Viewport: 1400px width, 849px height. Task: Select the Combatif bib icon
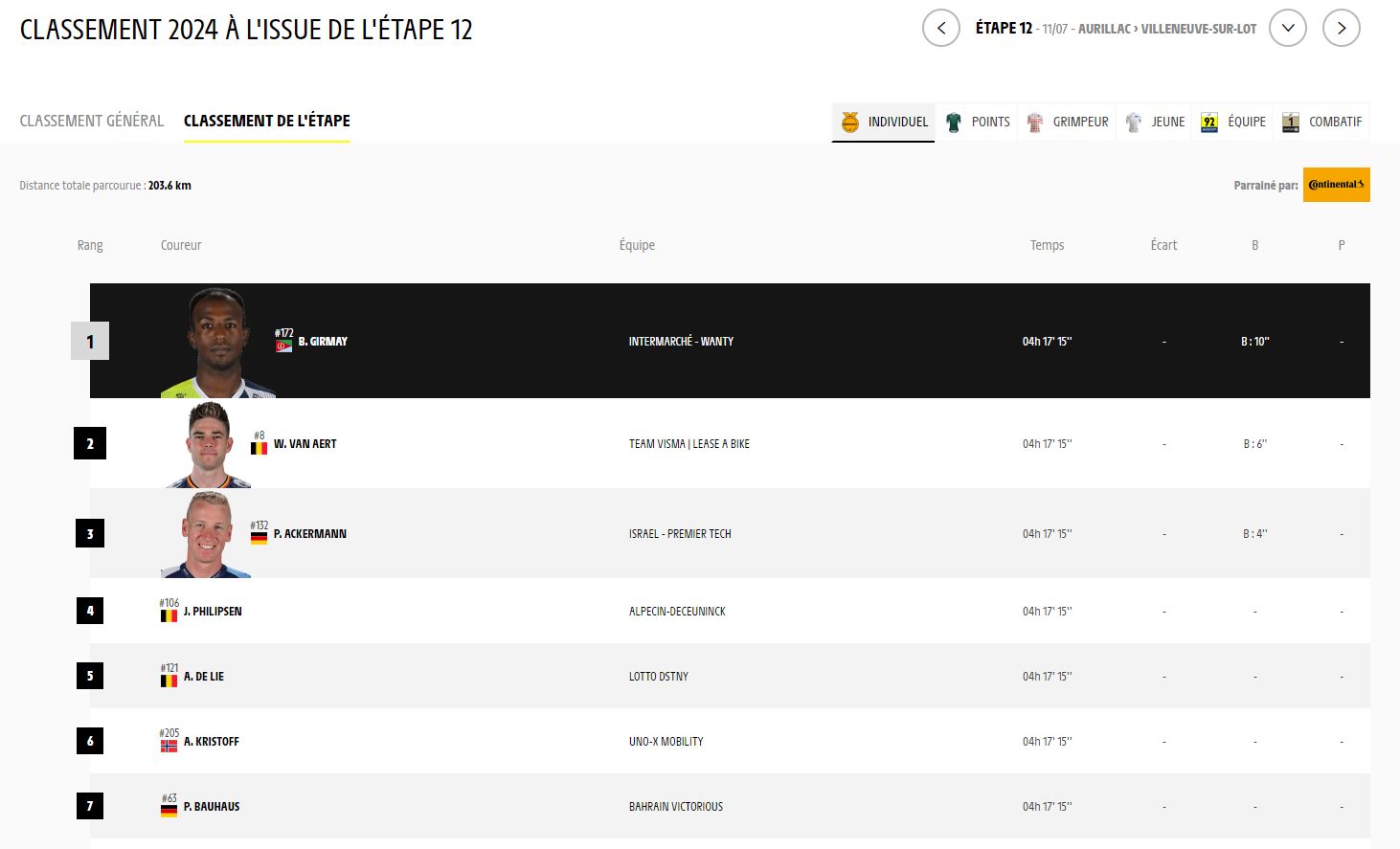pos(1291,123)
